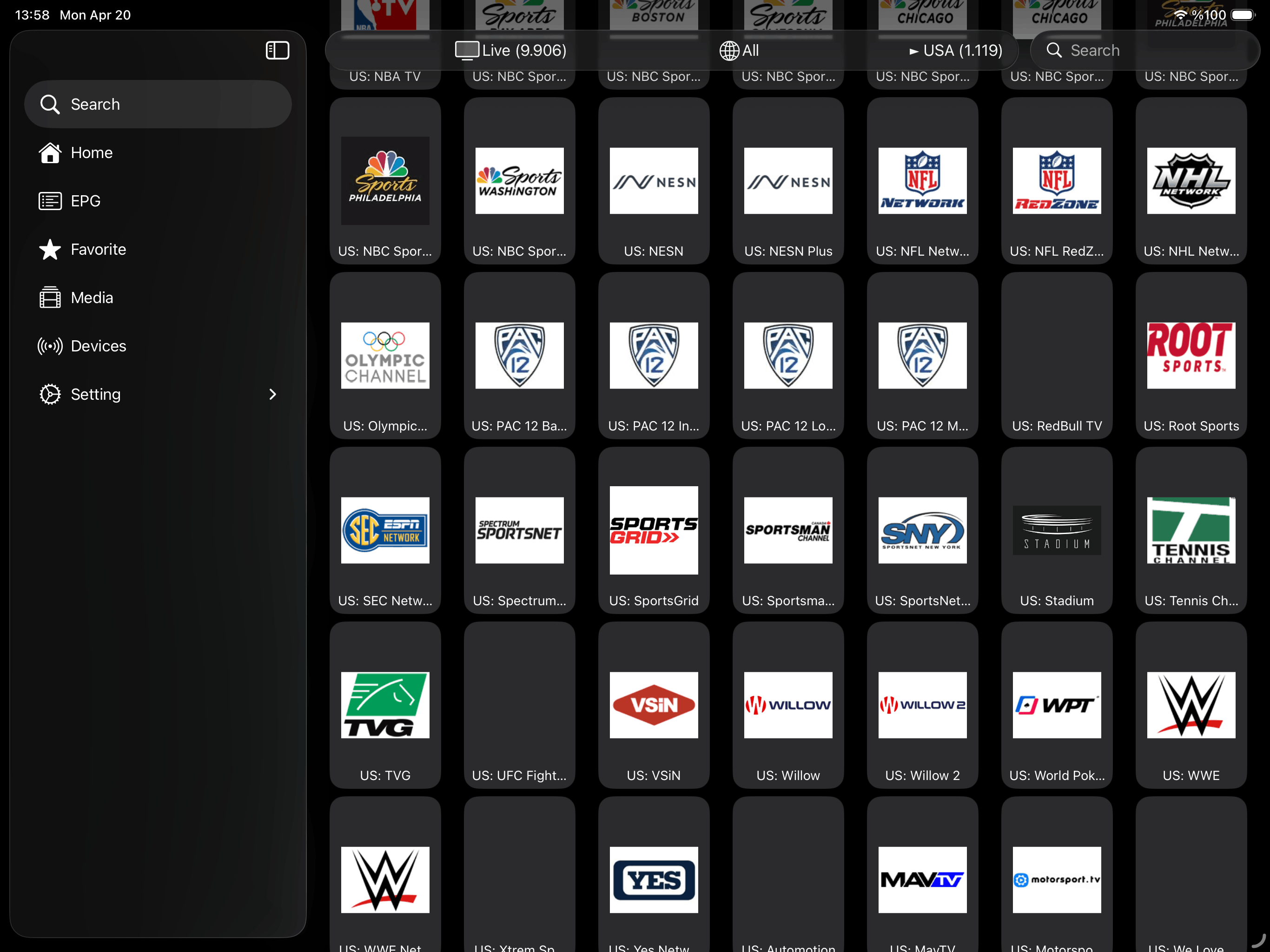Open the NHL Network channel
The width and height of the screenshot is (1270, 952).
tap(1191, 181)
